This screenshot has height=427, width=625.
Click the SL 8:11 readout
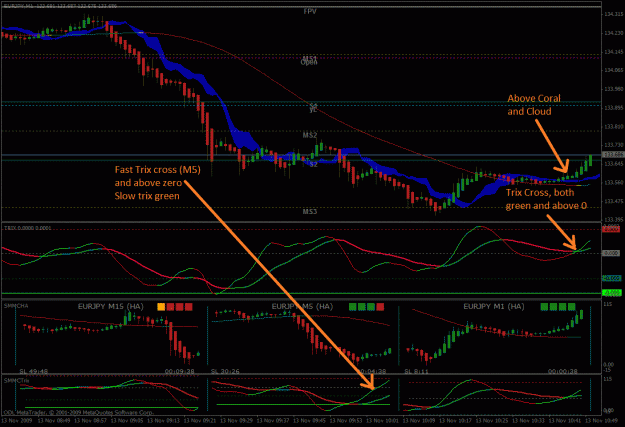coord(417,371)
